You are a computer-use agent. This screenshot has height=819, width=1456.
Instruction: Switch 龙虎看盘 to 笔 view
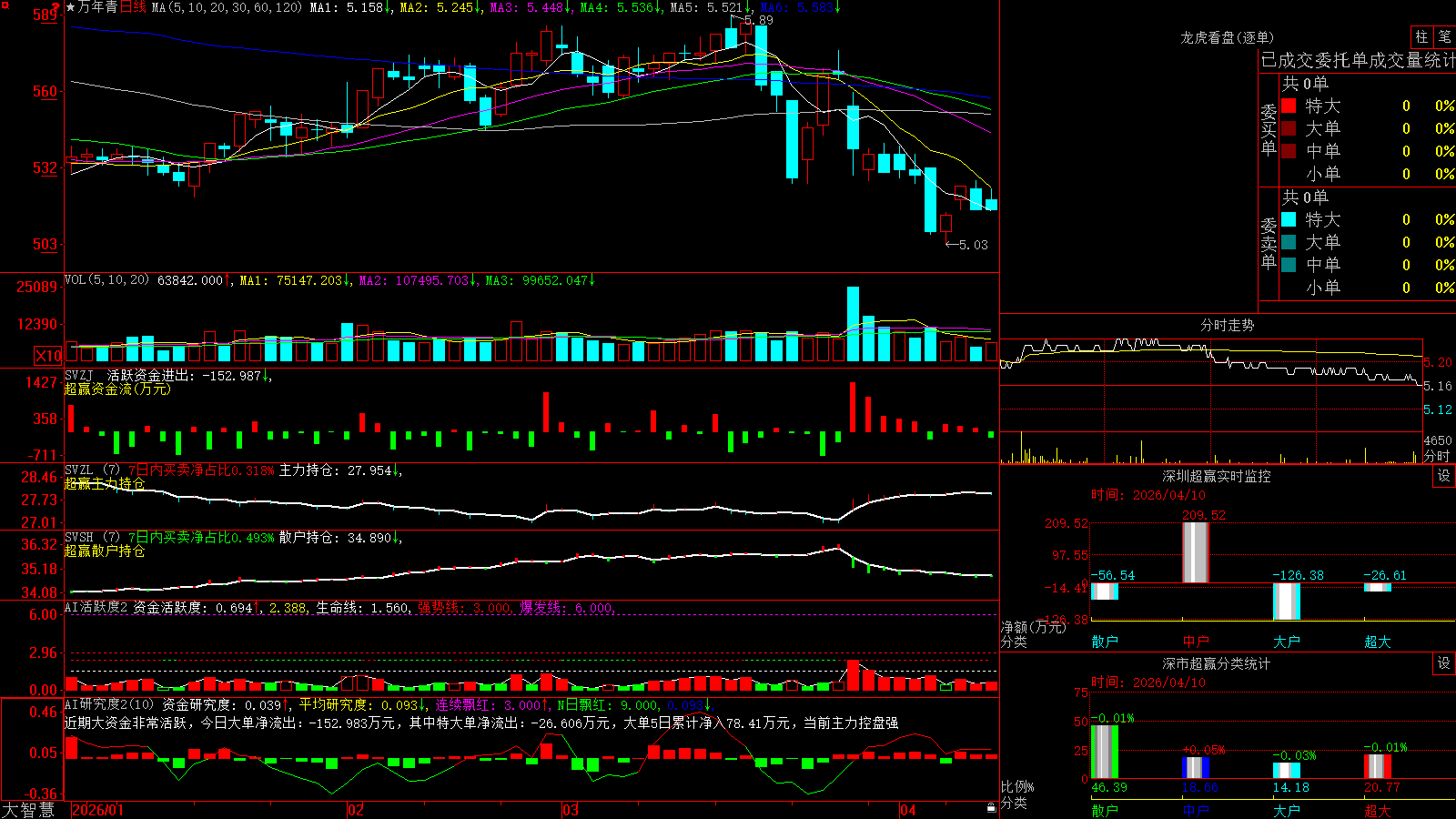1444,36
